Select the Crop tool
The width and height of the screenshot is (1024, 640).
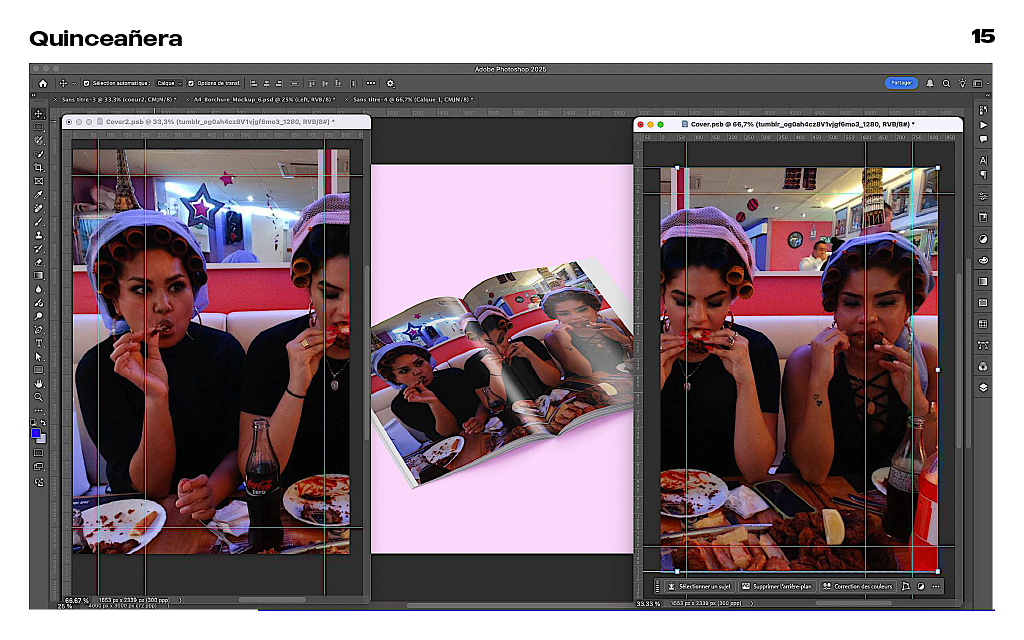click(39, 168)
